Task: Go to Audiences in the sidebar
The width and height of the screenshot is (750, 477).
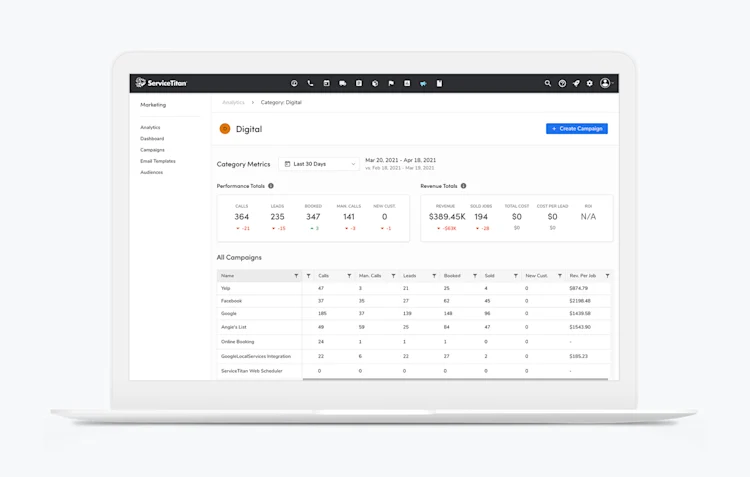Action: pyautogui.click(x=152, y=172)
